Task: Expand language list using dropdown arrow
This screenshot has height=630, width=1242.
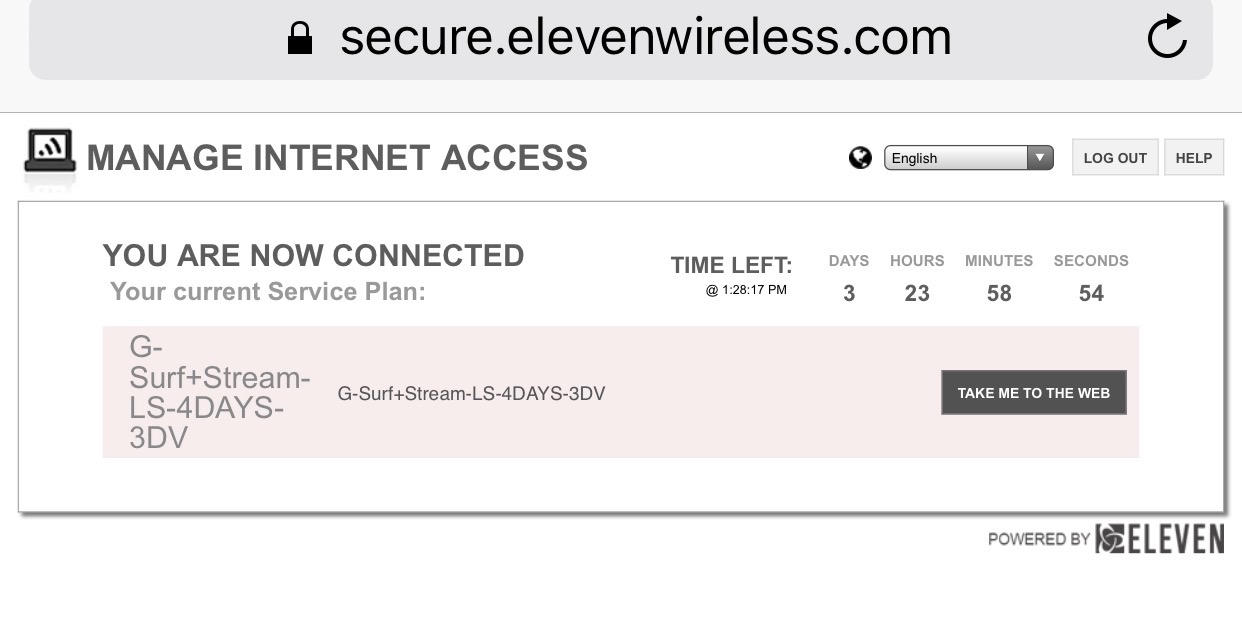Action: click(x=1040, y=158)
